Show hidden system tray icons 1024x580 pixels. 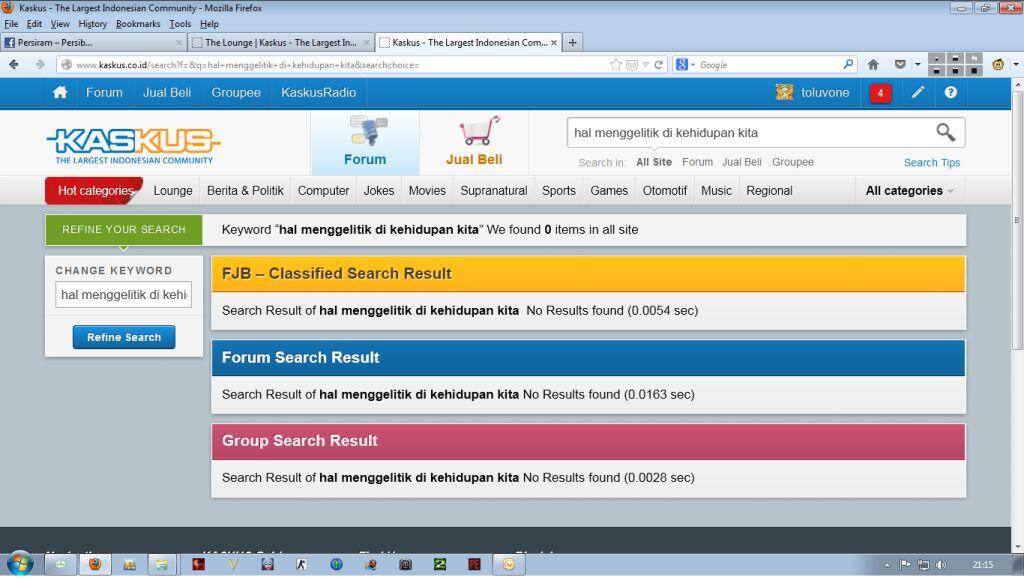coord(887,565)
